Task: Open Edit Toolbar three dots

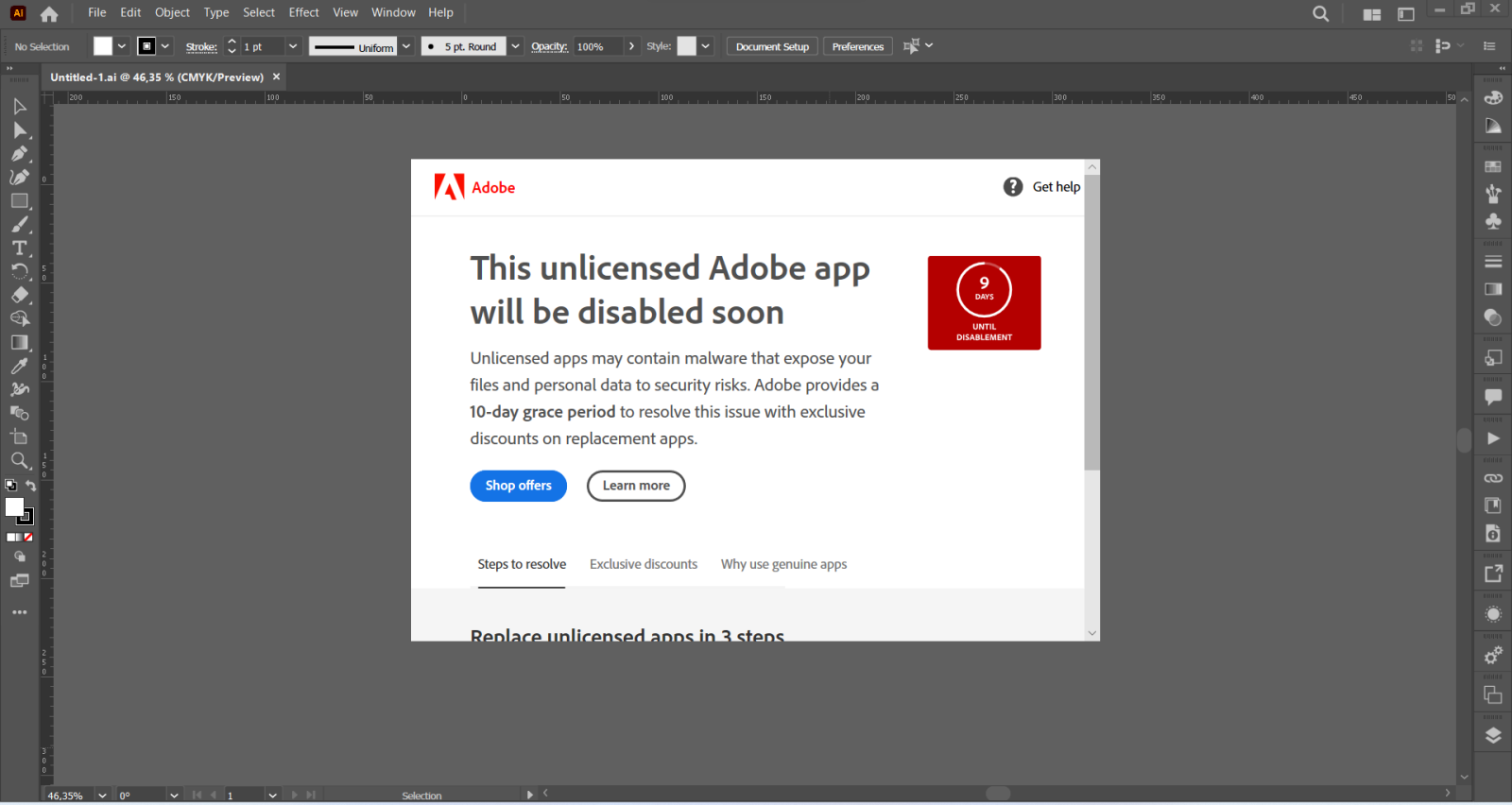Action: click(19, 612)
